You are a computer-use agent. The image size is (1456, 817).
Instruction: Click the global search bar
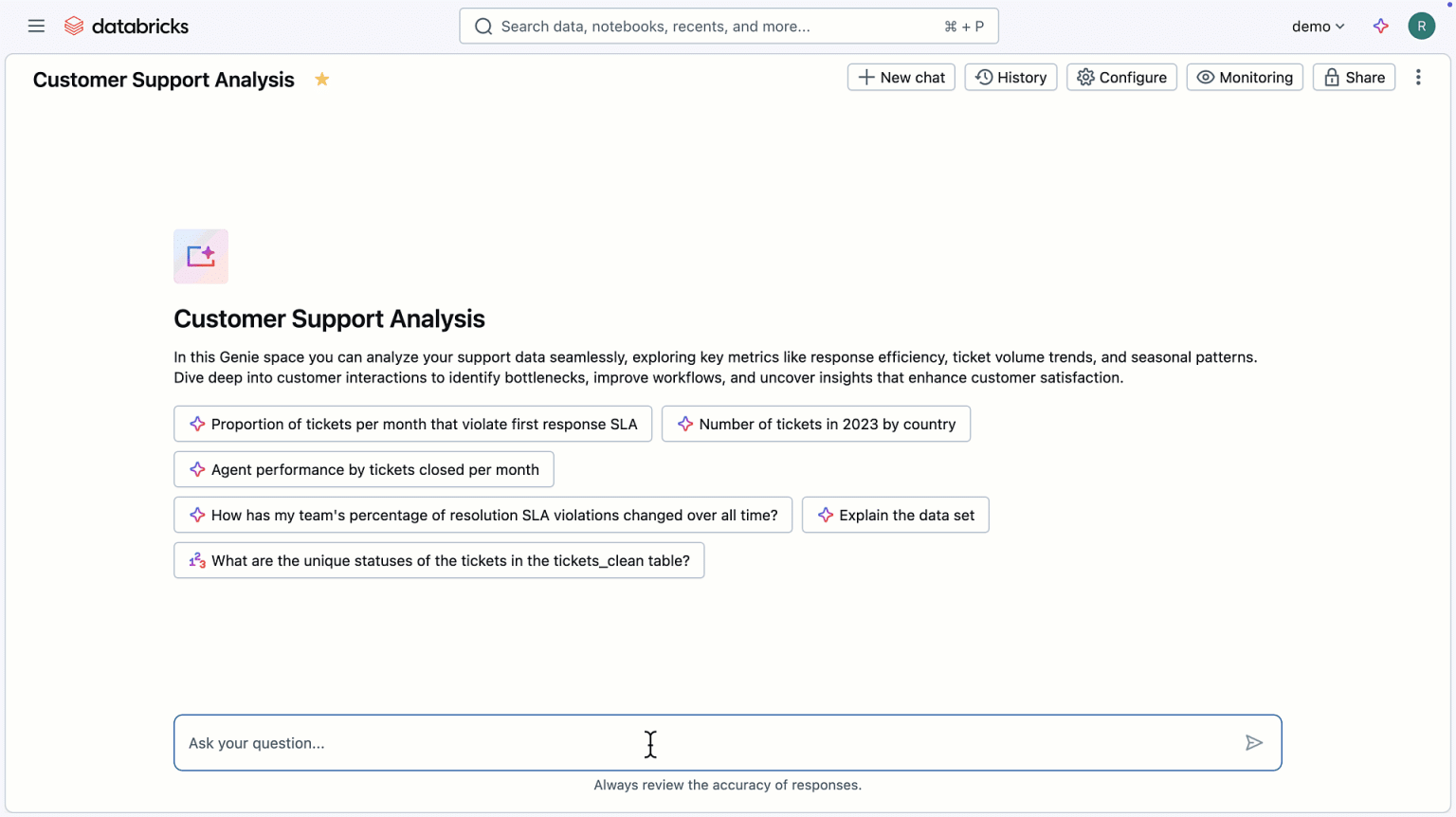728,26
